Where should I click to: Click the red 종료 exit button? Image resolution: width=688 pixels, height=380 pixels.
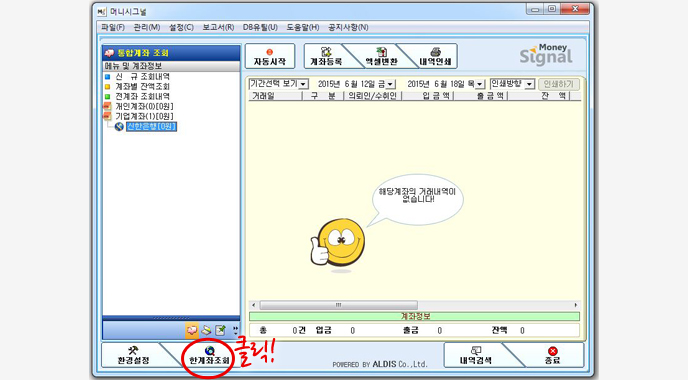click(552, 355)
